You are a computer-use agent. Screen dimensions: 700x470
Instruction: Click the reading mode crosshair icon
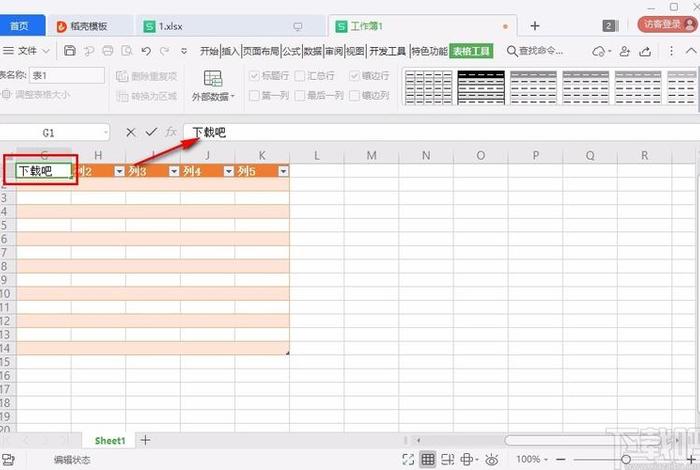pyautogui.click(x=467, y=459)
